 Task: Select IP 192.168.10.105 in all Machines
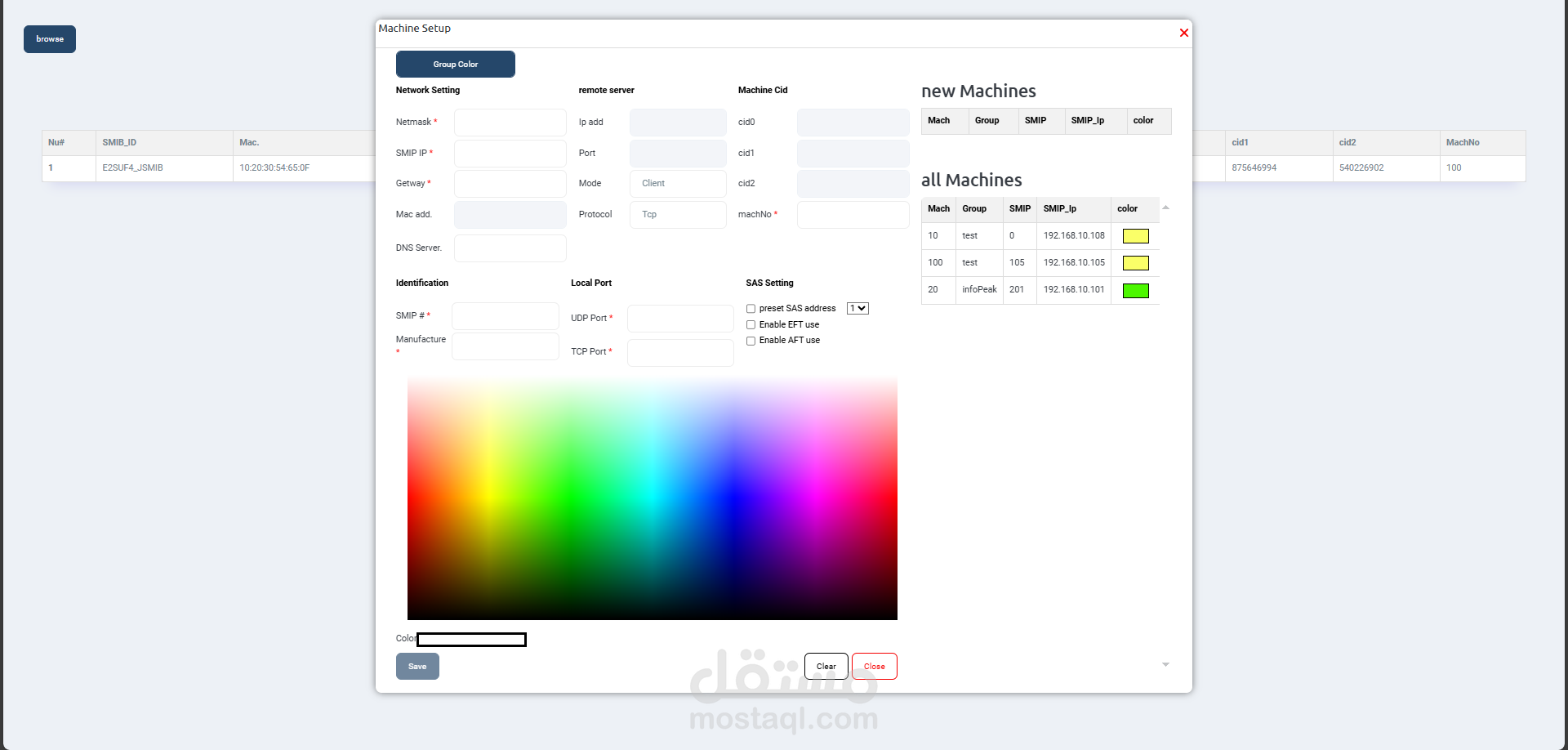[1074, 263]
